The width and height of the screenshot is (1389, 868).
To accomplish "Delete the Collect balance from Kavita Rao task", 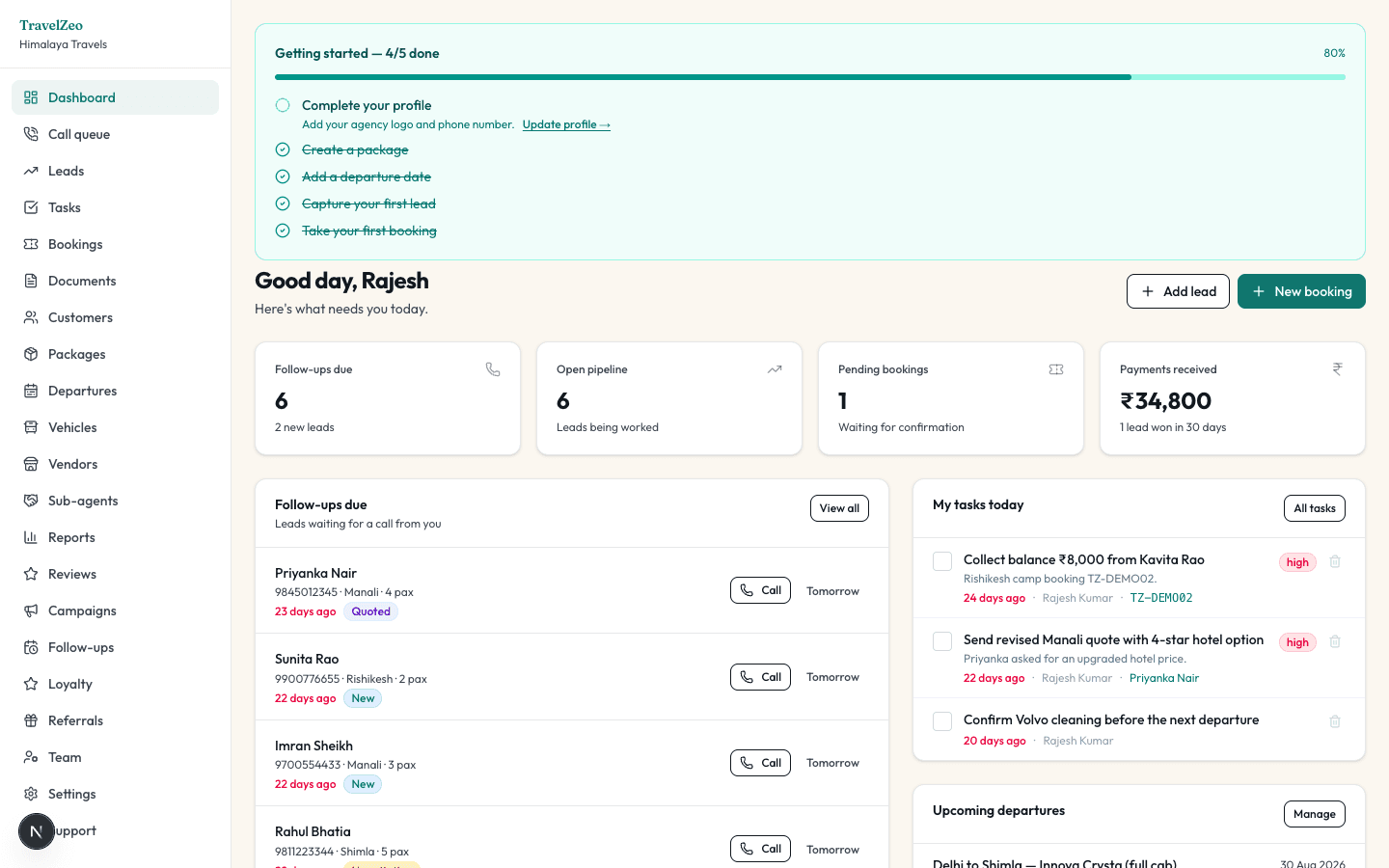I will (1335, 561).
